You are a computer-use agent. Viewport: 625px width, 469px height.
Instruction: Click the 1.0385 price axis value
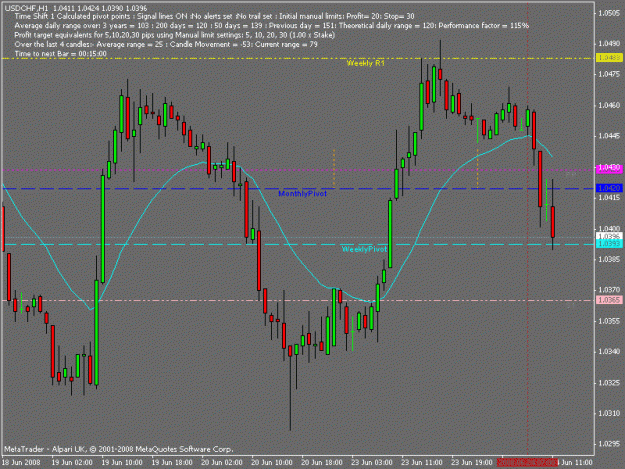609,259
